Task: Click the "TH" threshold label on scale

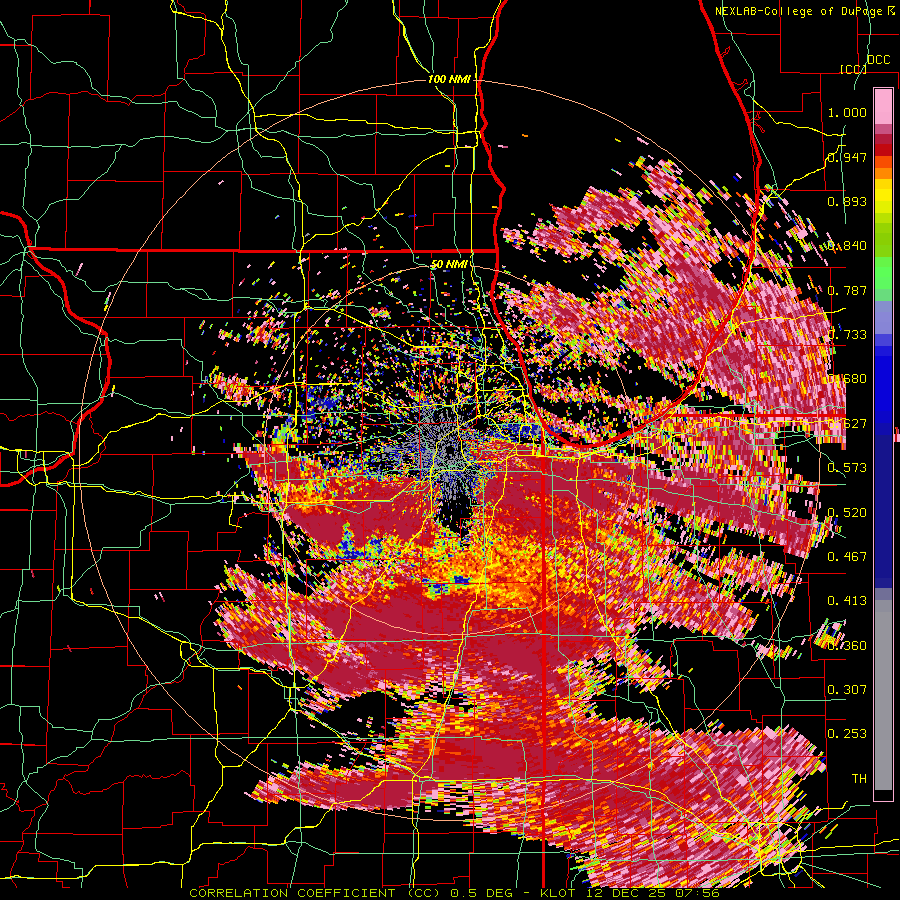Action: [859, 779]
